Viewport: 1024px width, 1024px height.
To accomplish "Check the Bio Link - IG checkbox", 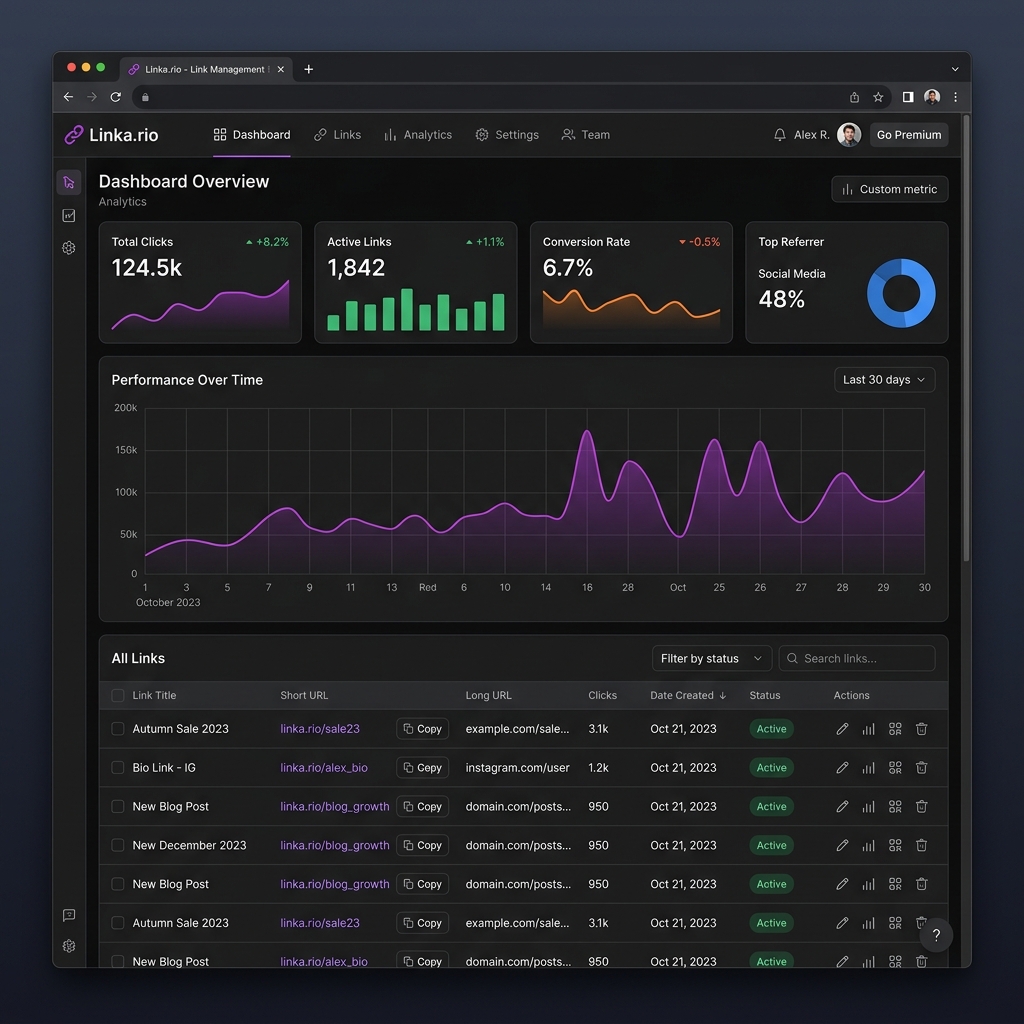I will point(118,767).
